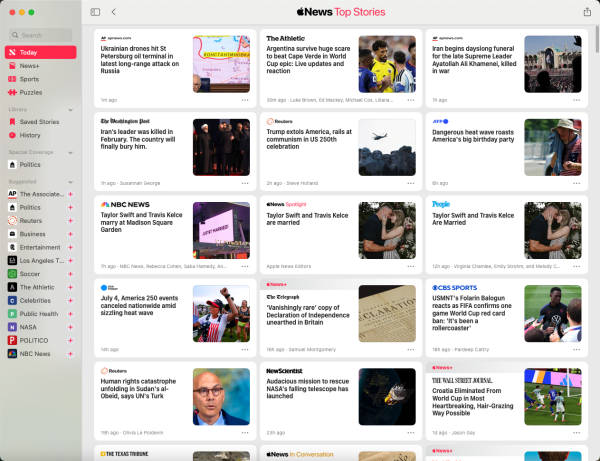Open the People Swift and Kelce thumbnail
The height and width of the screenshot is (461, 600).
click(553, 230)
